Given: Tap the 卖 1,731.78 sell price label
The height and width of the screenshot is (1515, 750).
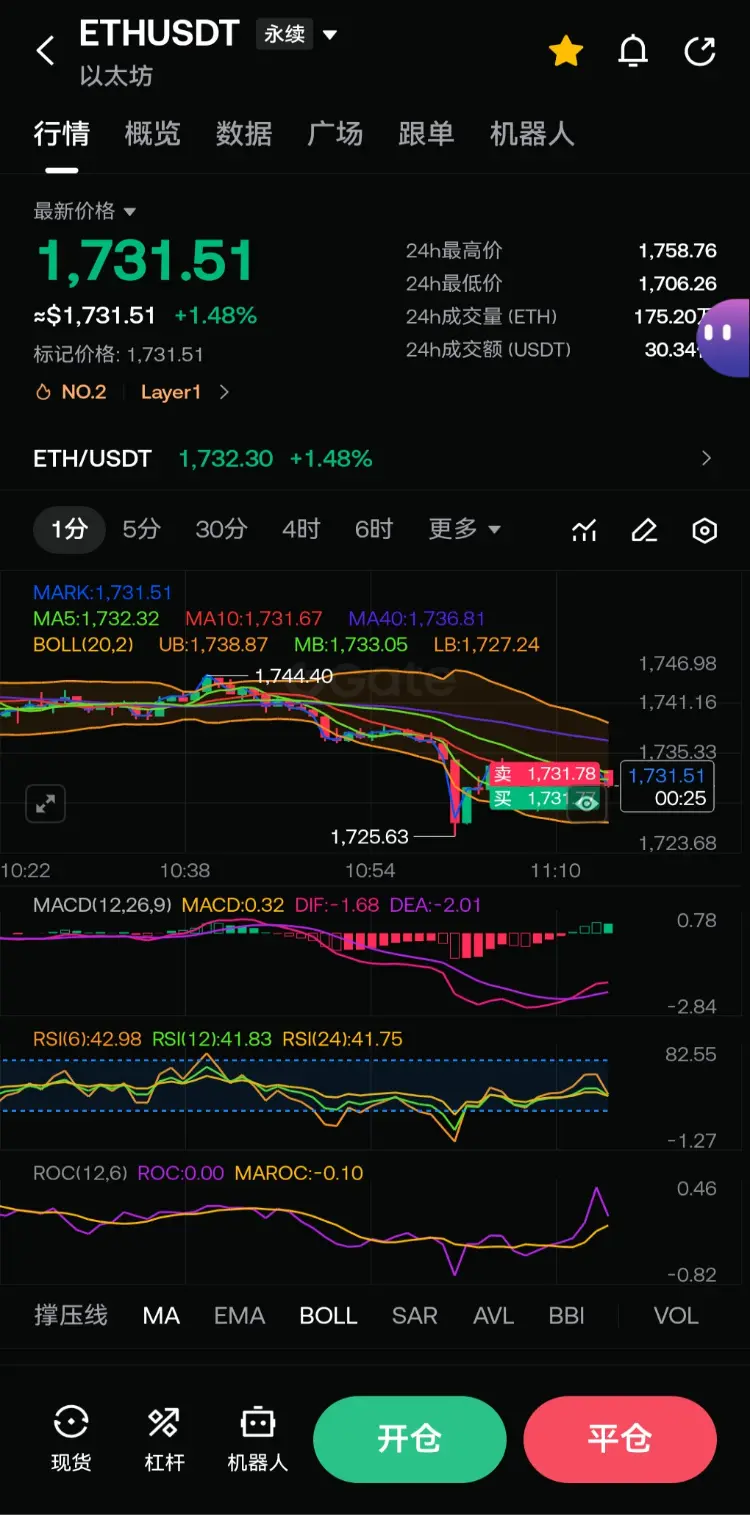Looking at the screenshot, I should click(545, 773).
